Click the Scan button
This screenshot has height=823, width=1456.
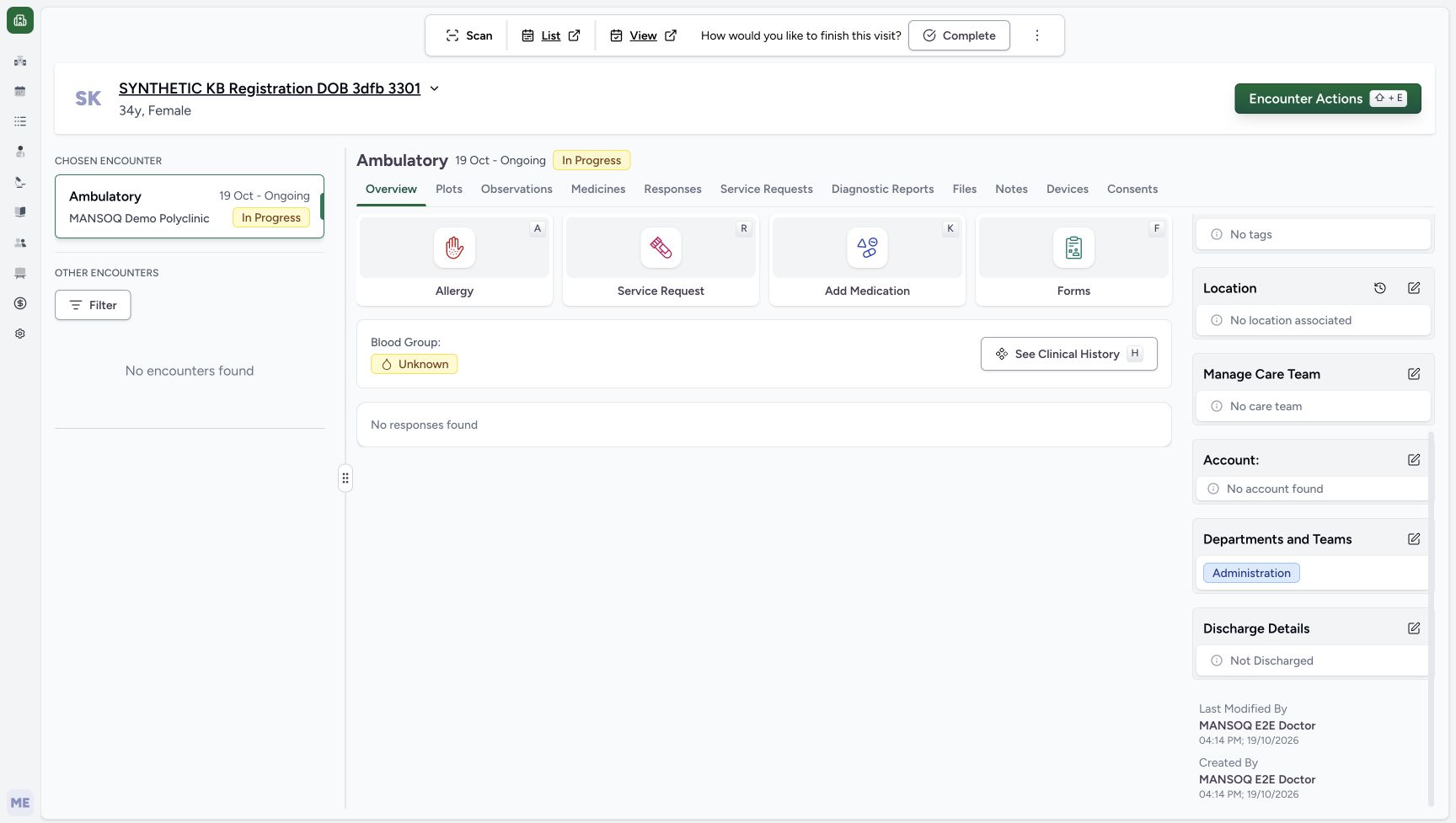pyautogui.click(x=469, y=35)
